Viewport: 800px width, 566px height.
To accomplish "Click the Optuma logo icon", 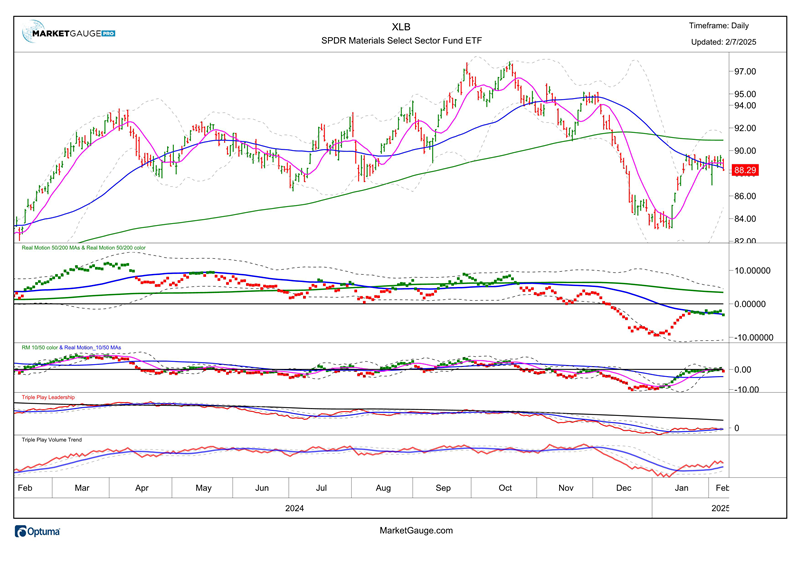I will pos(38,531).
